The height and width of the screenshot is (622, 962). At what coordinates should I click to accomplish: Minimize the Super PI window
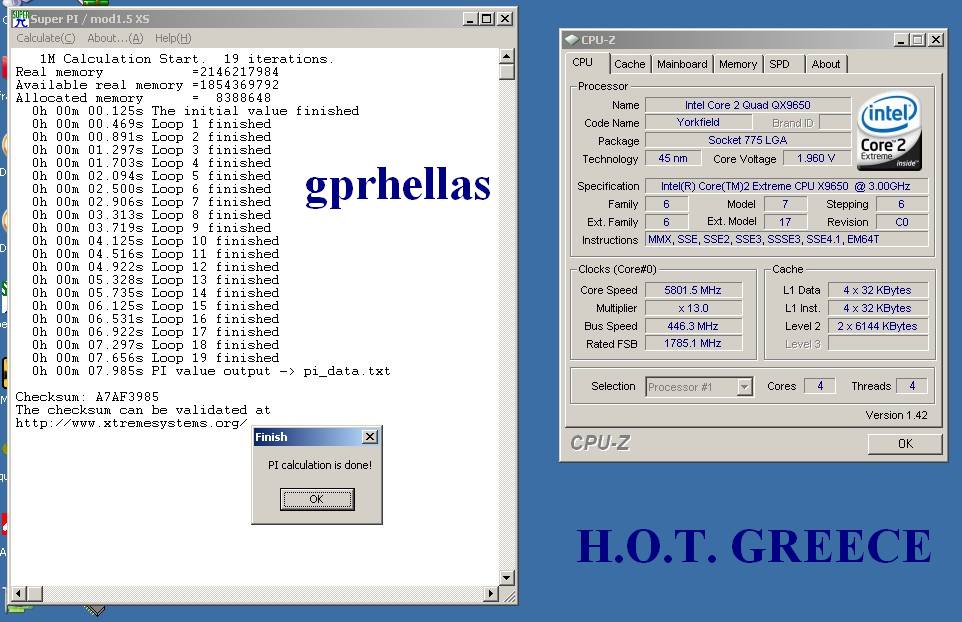point(470,19)
